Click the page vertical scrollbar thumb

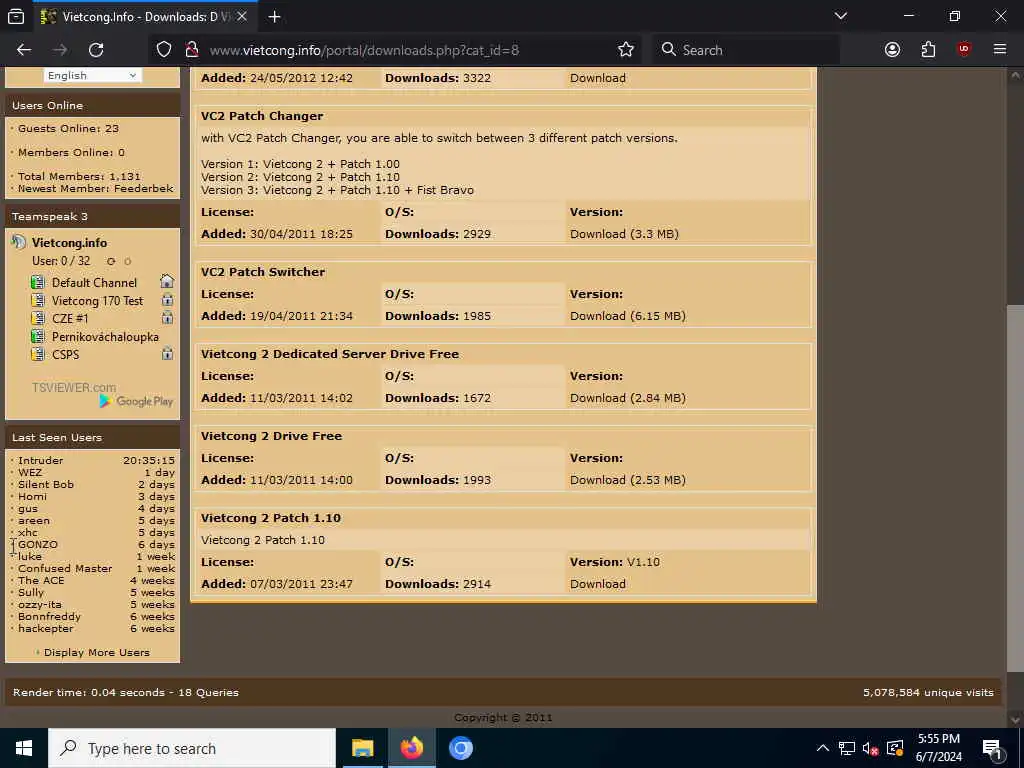pyautogui.click(x=1015, y=487)
